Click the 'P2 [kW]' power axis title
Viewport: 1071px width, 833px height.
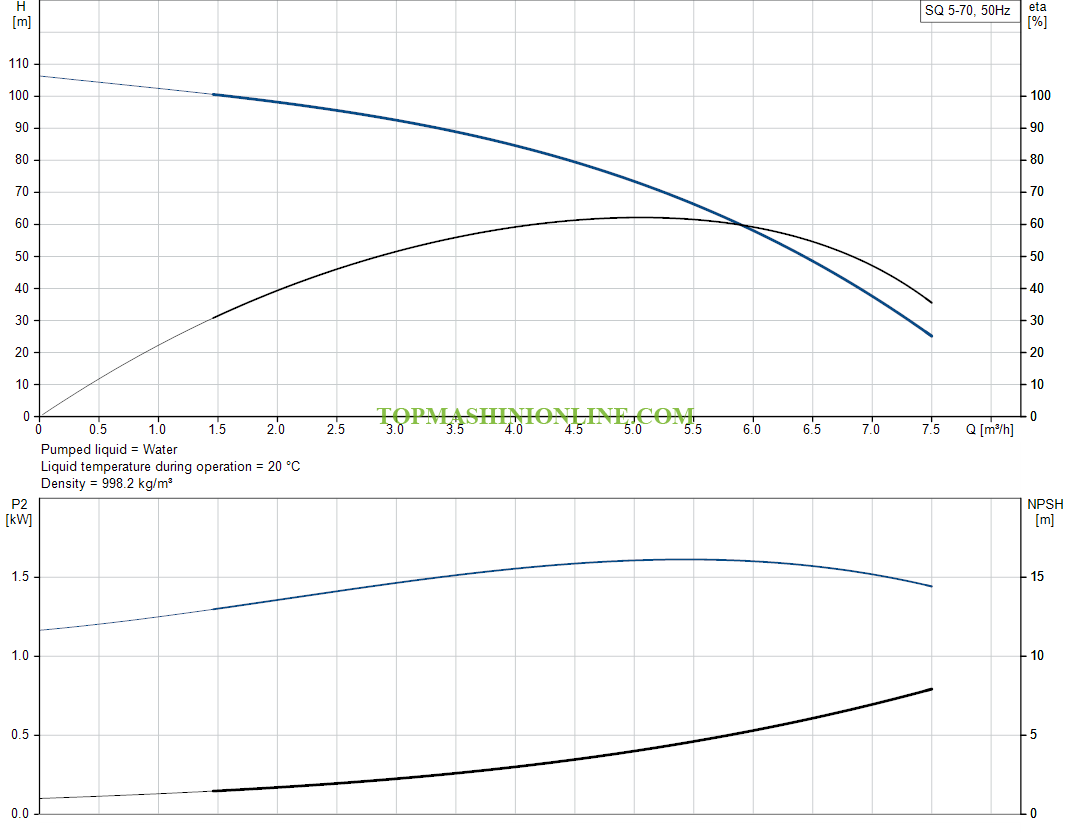pos(19,512)
